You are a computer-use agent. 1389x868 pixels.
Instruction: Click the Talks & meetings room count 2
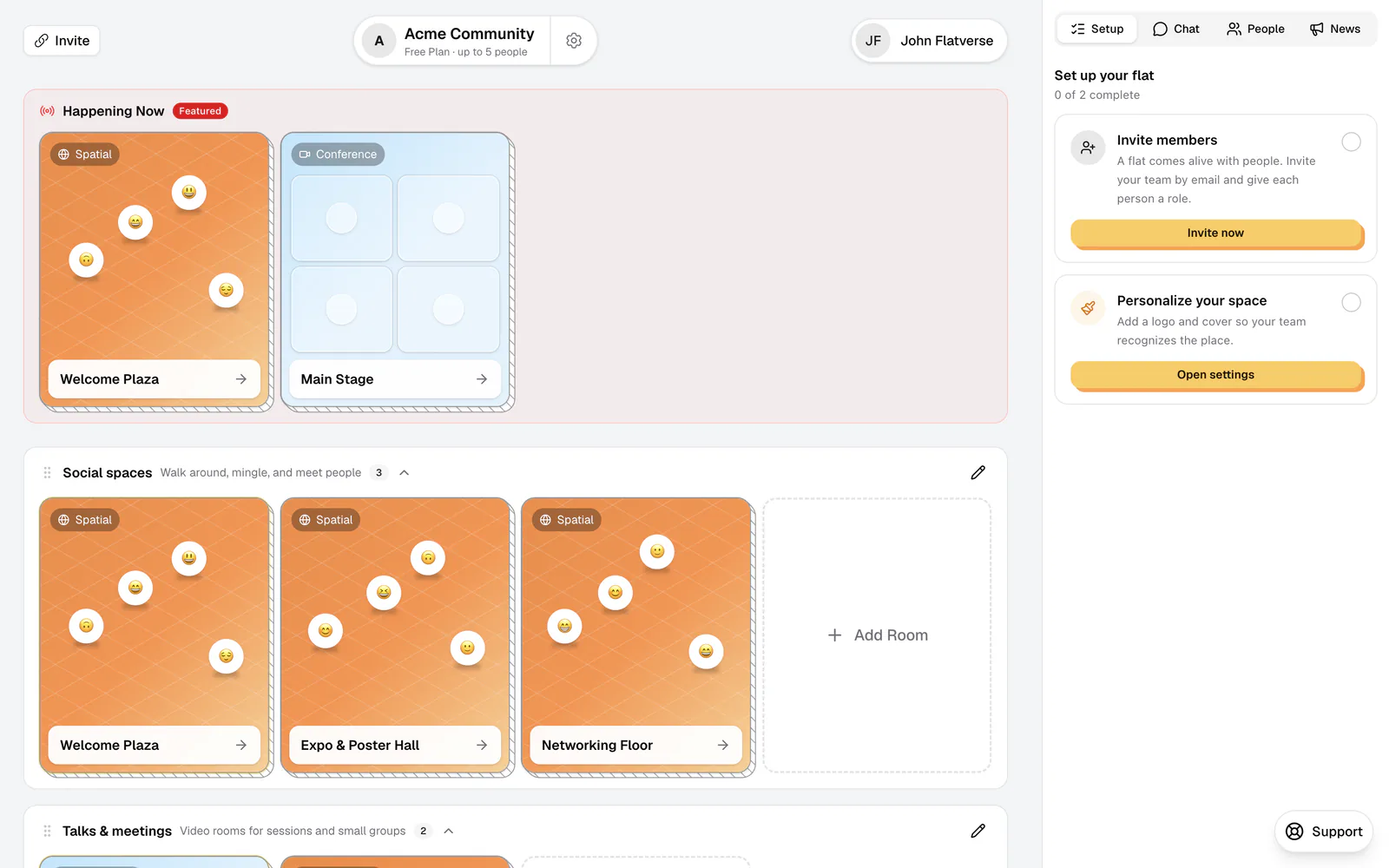(x=424, y=832)
